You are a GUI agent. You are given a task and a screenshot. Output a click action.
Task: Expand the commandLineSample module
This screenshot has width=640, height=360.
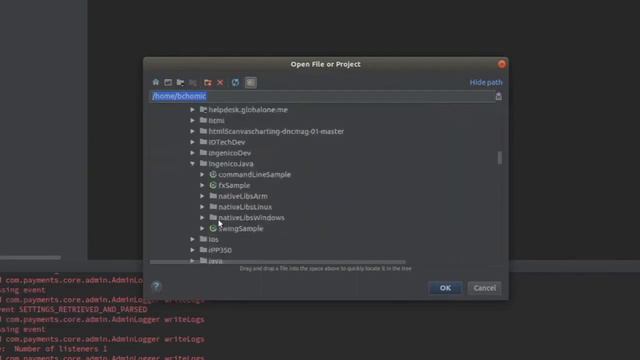click(202, 174)
